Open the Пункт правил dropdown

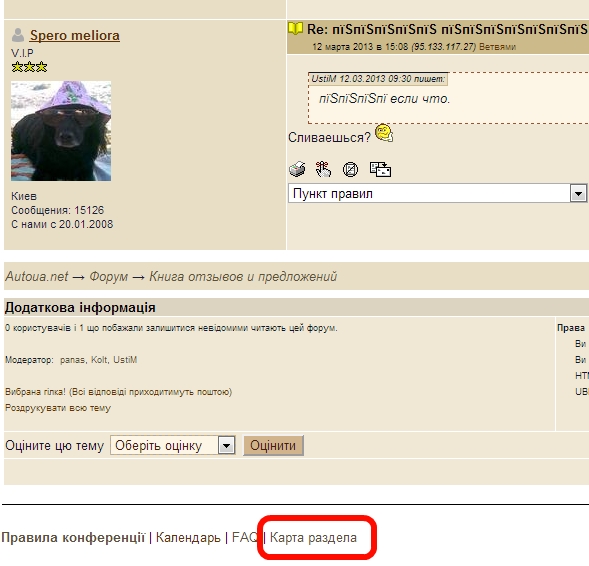[x=437, y=193]
